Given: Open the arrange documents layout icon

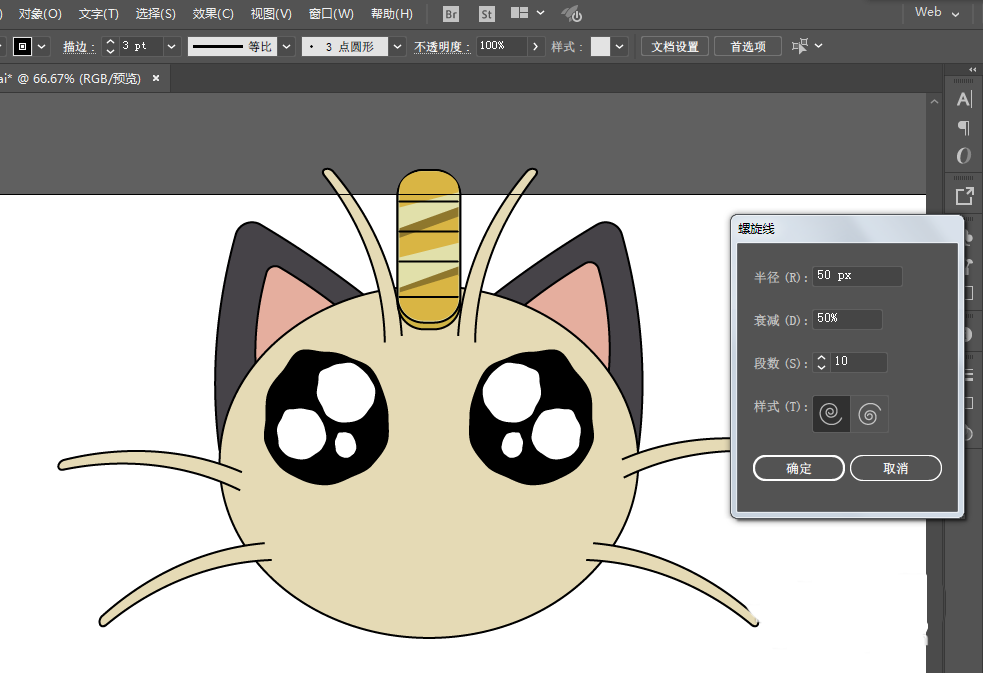Looking at the screenshot, I should click(x=520, y=14).
